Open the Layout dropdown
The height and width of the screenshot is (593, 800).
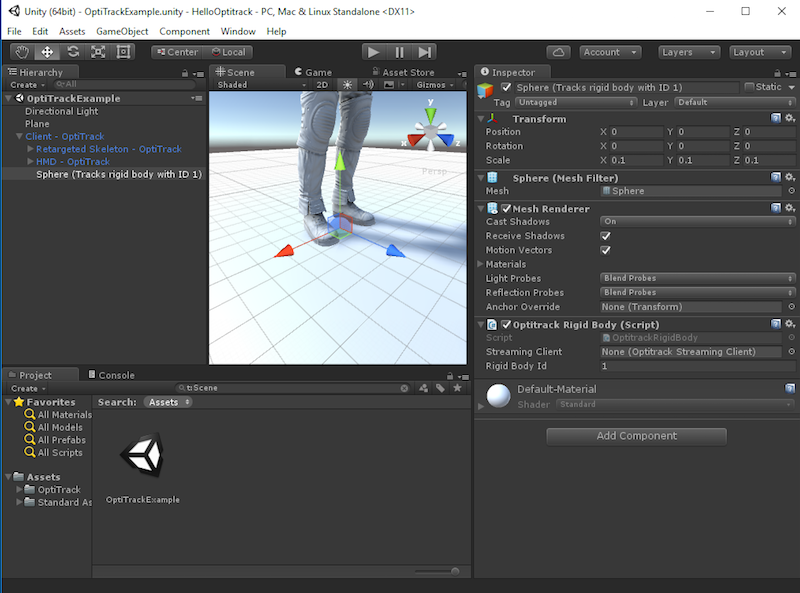[760, 52]
